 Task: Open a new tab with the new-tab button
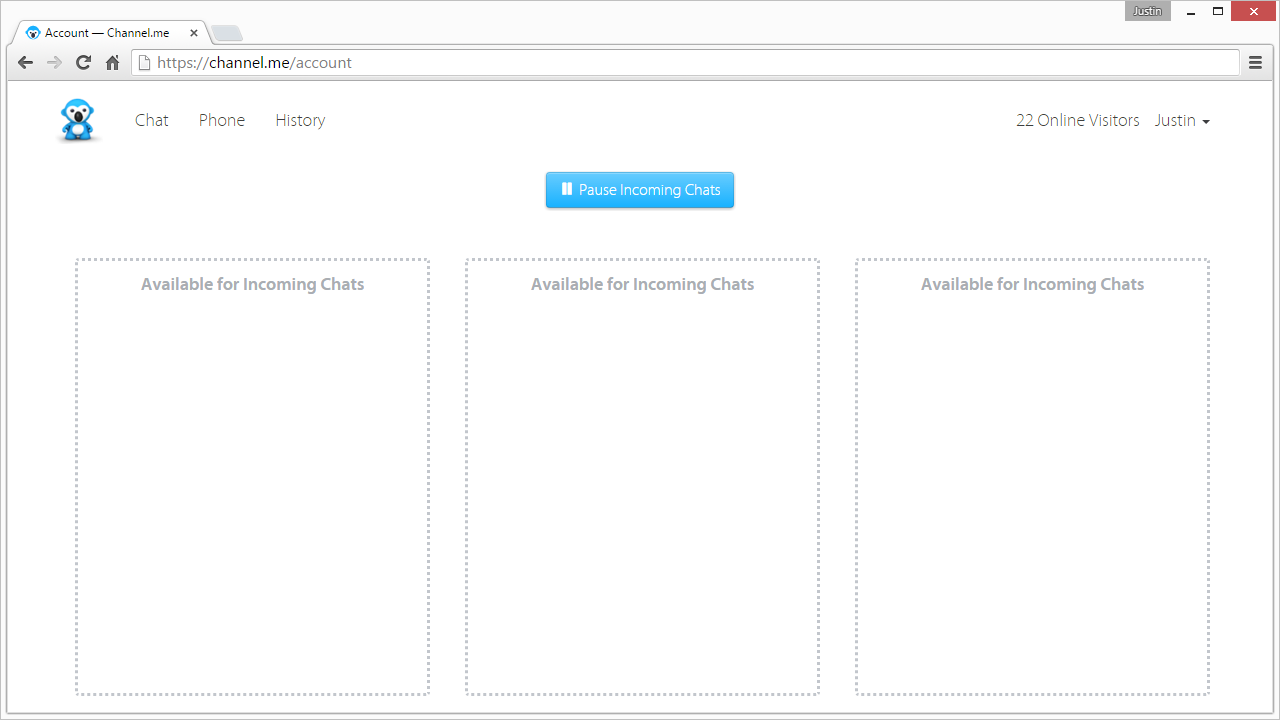[x=227, y=34]
